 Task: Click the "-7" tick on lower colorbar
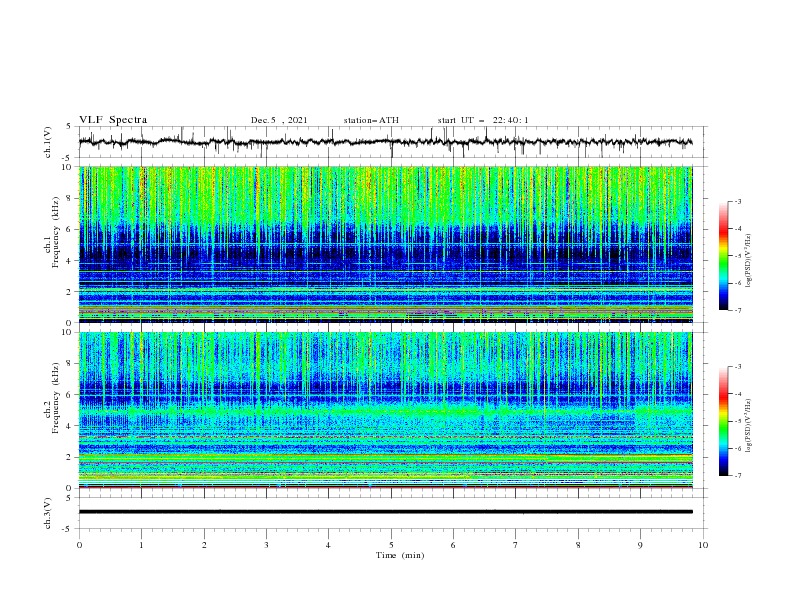(737, 476)
